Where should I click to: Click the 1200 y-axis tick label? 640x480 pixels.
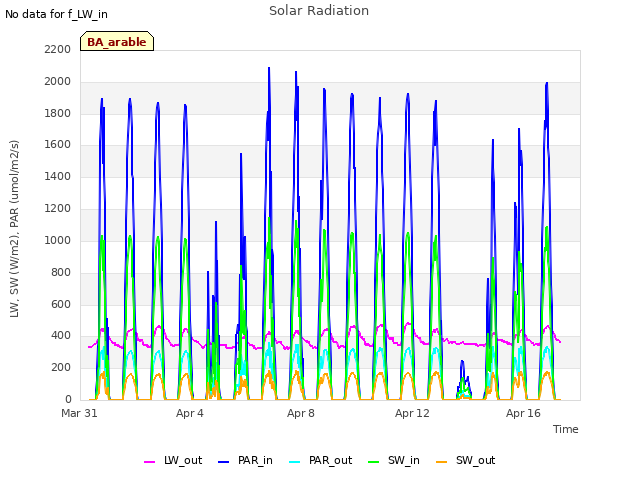coord(58,208)
